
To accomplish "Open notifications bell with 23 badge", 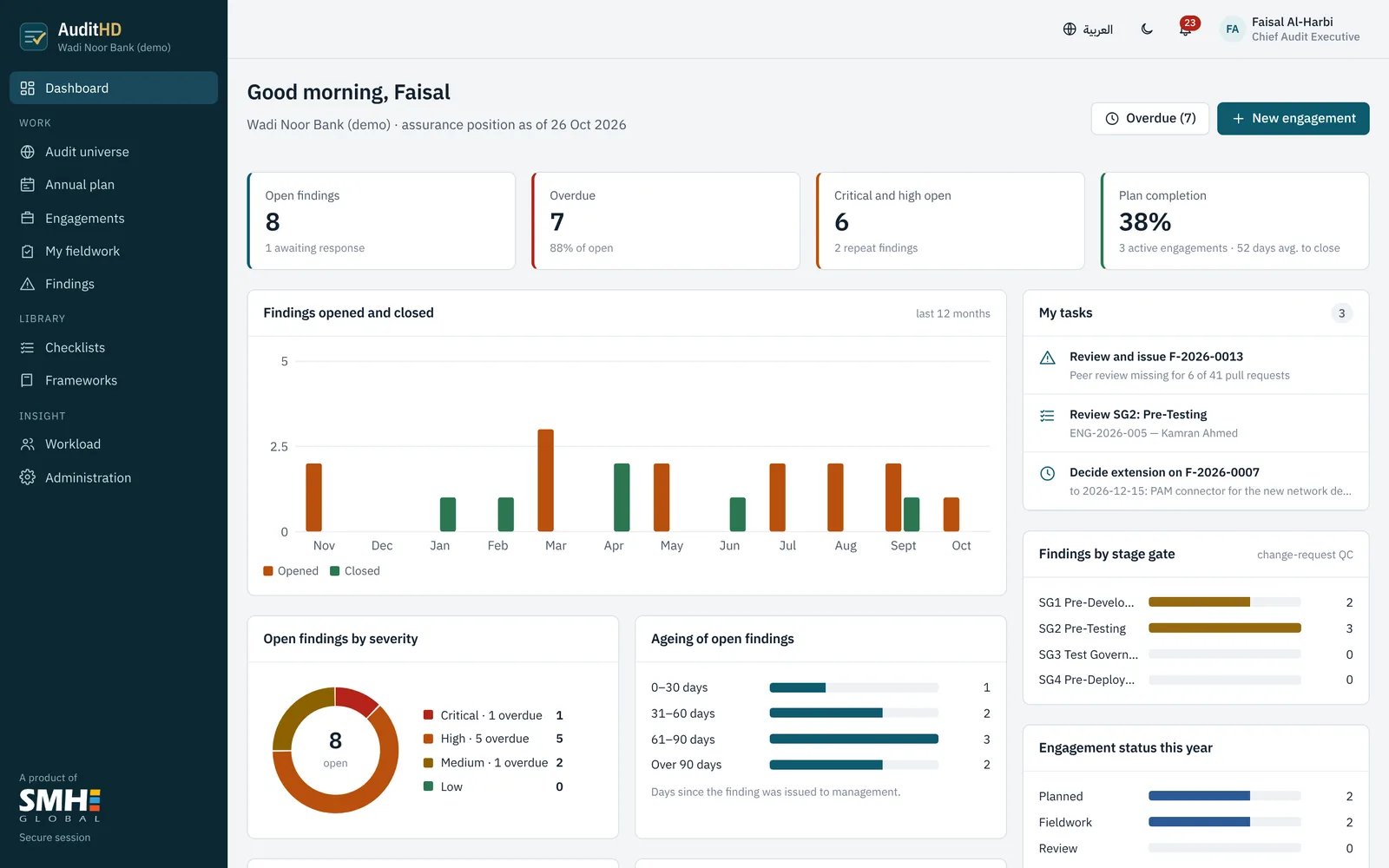I will (x=1186, y=29).
